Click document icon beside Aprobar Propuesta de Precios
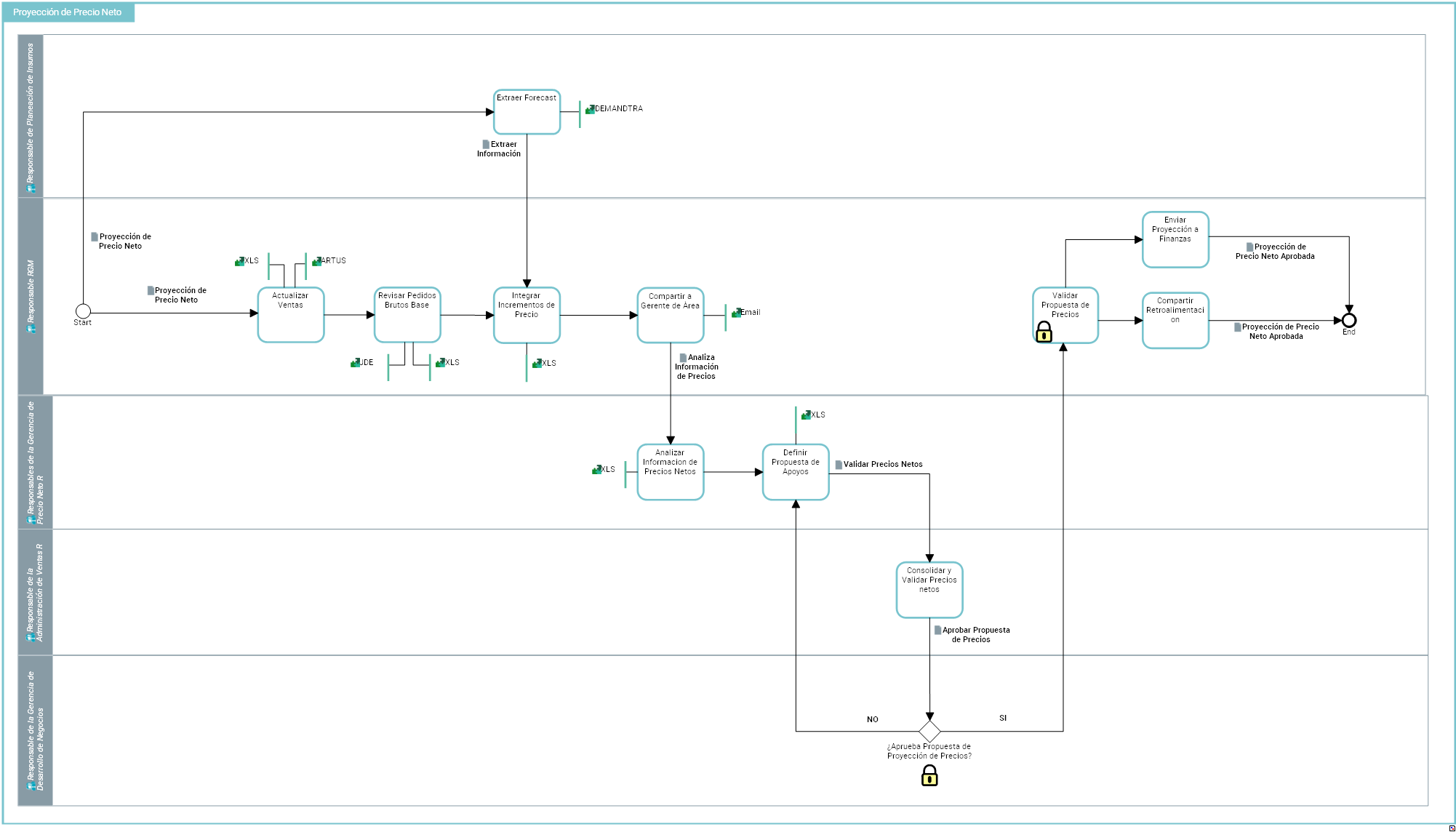 (937, 630)
